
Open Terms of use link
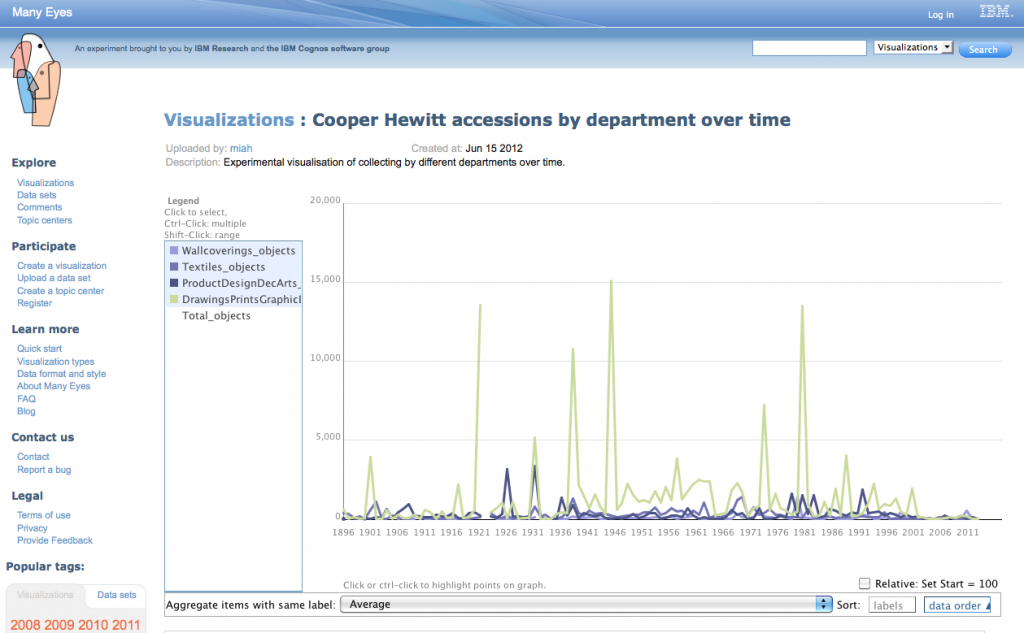click(43, 515)
